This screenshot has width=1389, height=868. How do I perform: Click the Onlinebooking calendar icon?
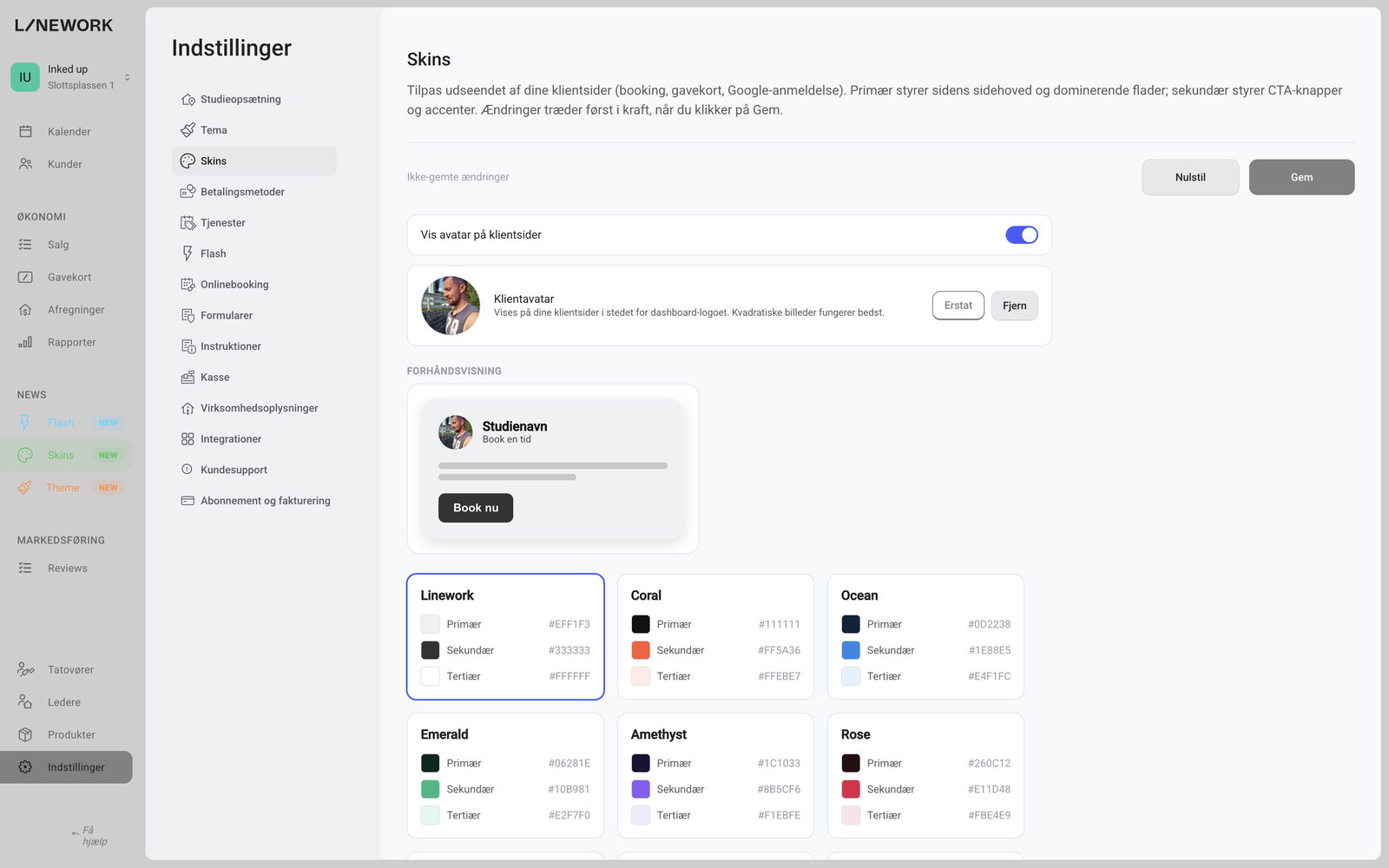point(188,285)
